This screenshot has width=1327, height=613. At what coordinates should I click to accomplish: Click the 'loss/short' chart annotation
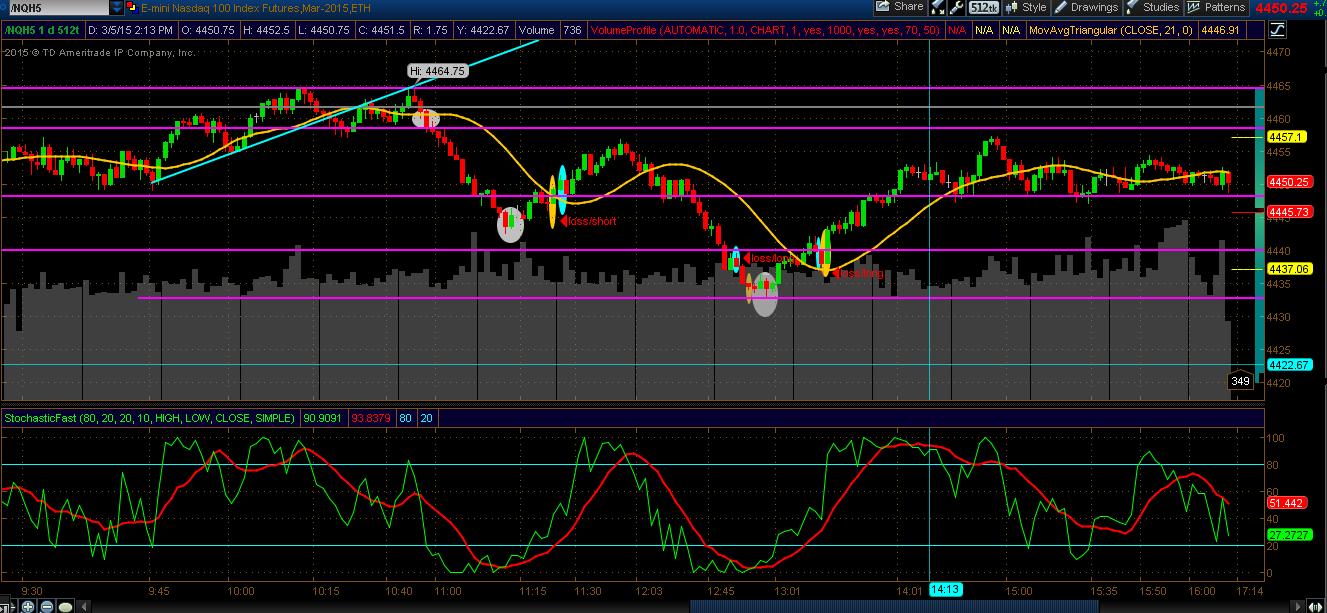pos(592,221)
